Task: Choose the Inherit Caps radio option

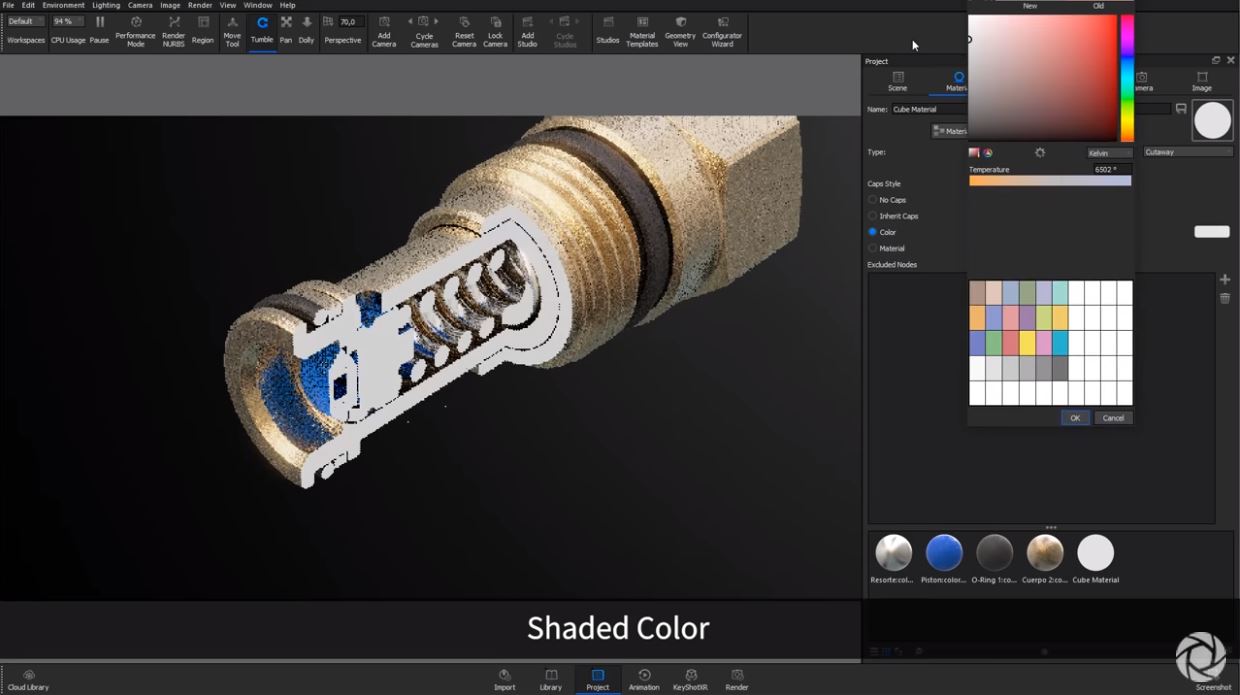Action: click(x=873, y=216)
